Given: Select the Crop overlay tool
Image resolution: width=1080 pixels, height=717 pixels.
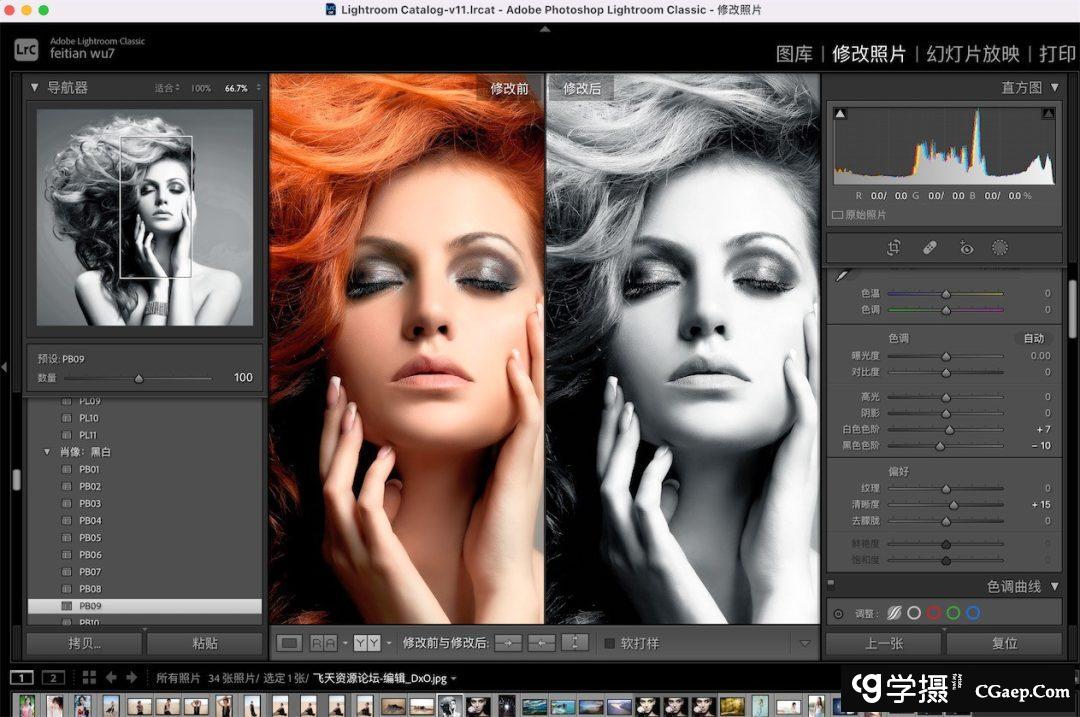Looking at the screenshot, I should (x=894, y=248).
